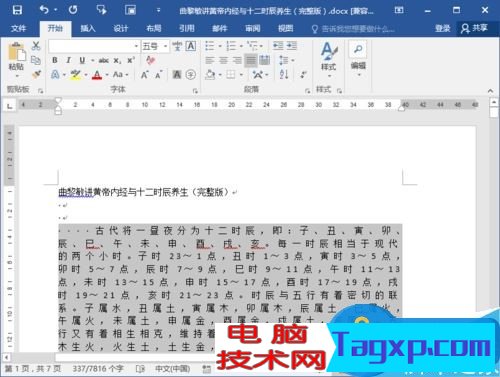Screen dimensions: 500x377
Task: Show or hide paragraph marks
Action: point(303,74)
